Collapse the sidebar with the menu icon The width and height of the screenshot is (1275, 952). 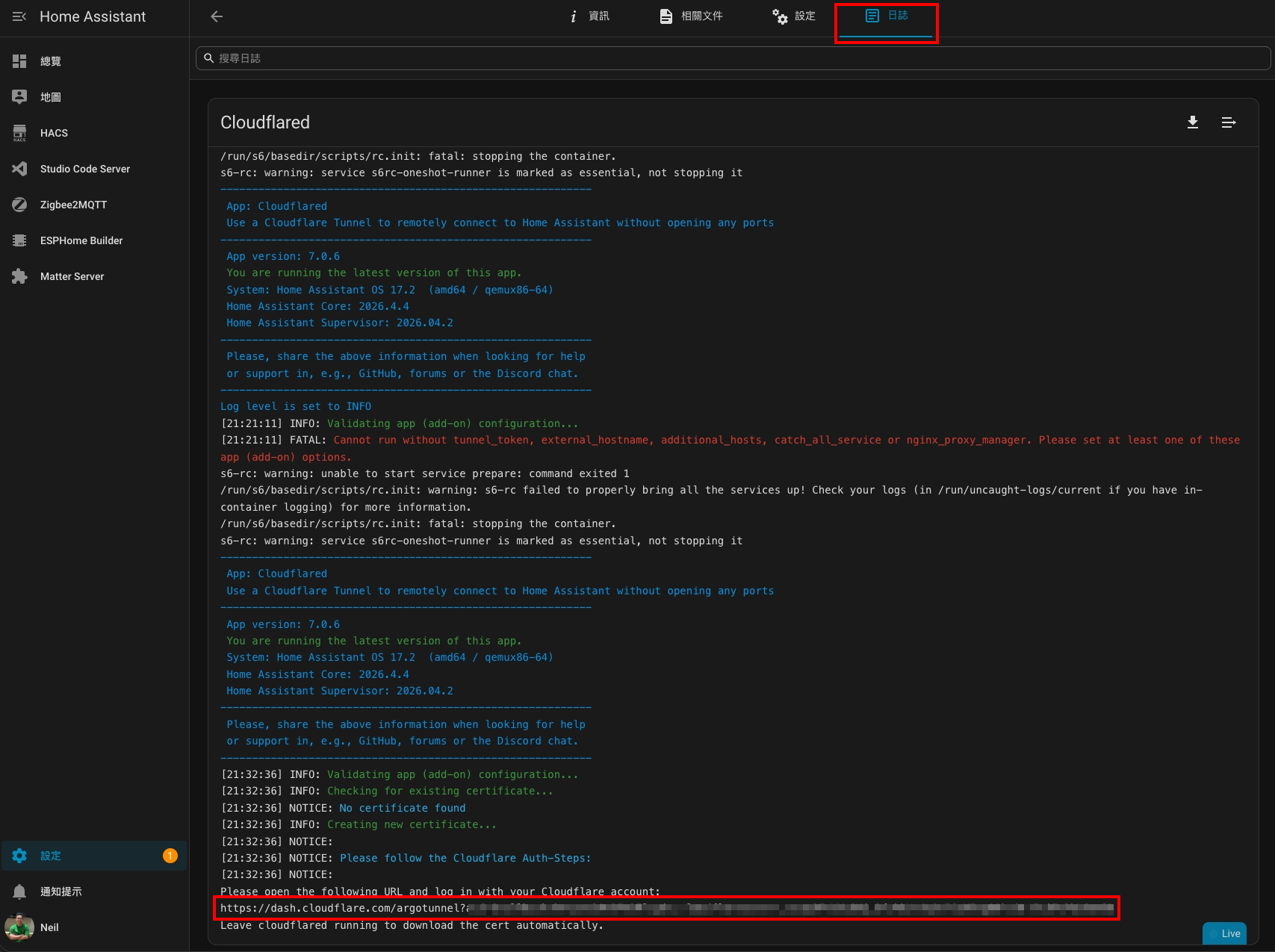pyautogui.click(x=19, y=16)
